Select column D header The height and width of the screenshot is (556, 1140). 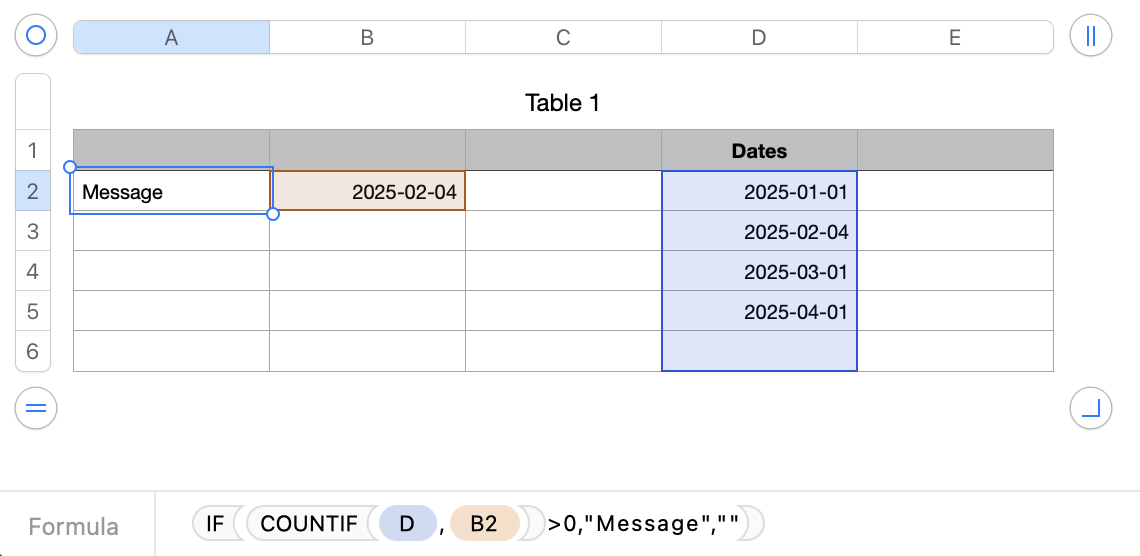[x=759, y=37]
